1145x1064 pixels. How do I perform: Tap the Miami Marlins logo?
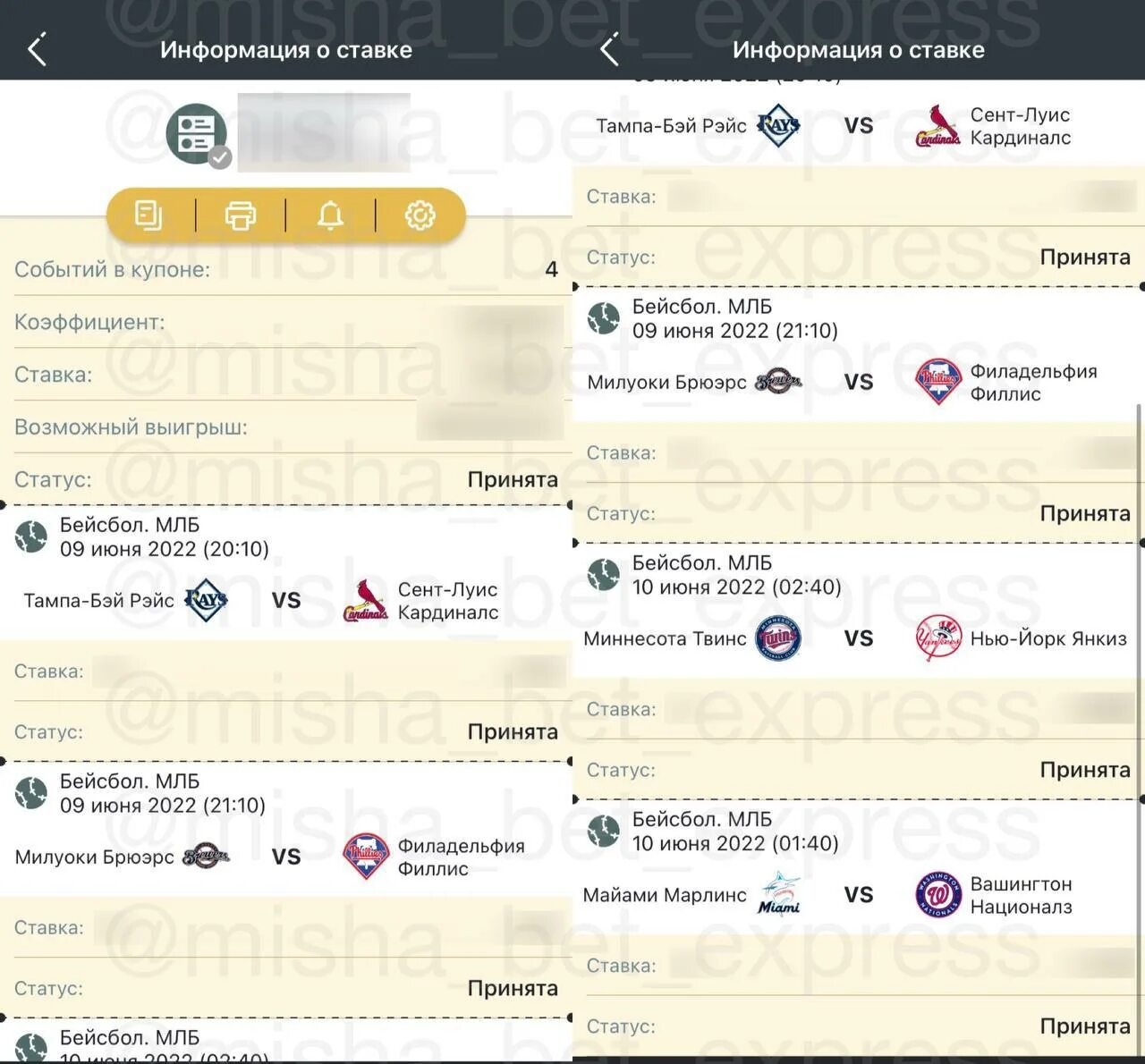(779, 894)
